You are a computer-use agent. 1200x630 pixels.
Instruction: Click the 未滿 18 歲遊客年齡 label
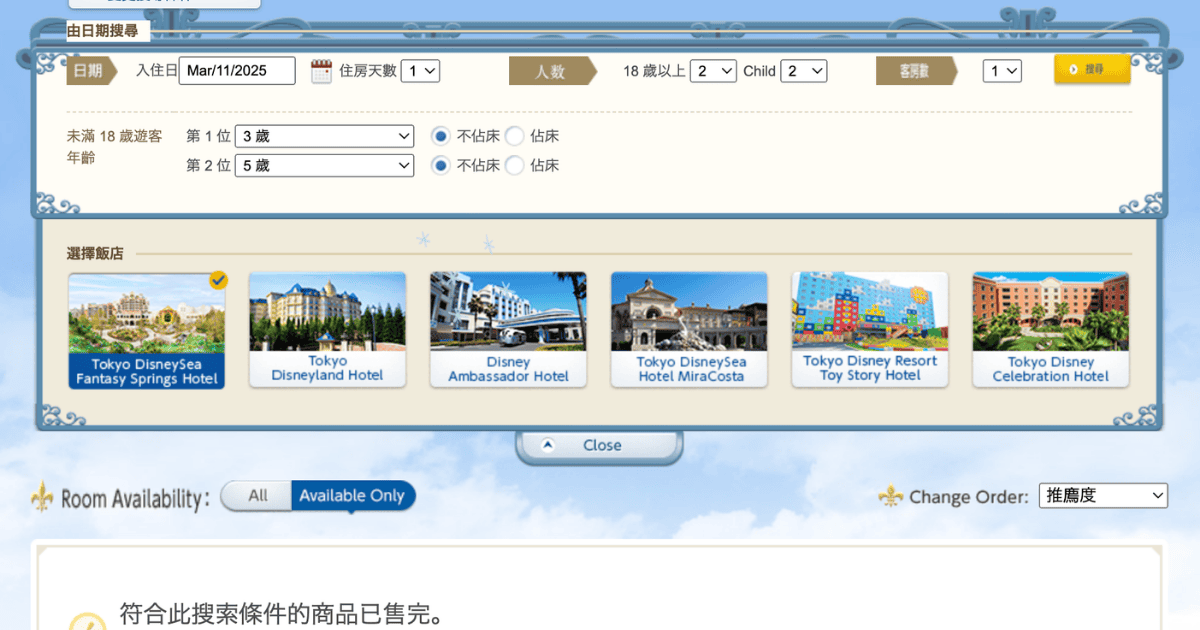(x=114, y=147)
